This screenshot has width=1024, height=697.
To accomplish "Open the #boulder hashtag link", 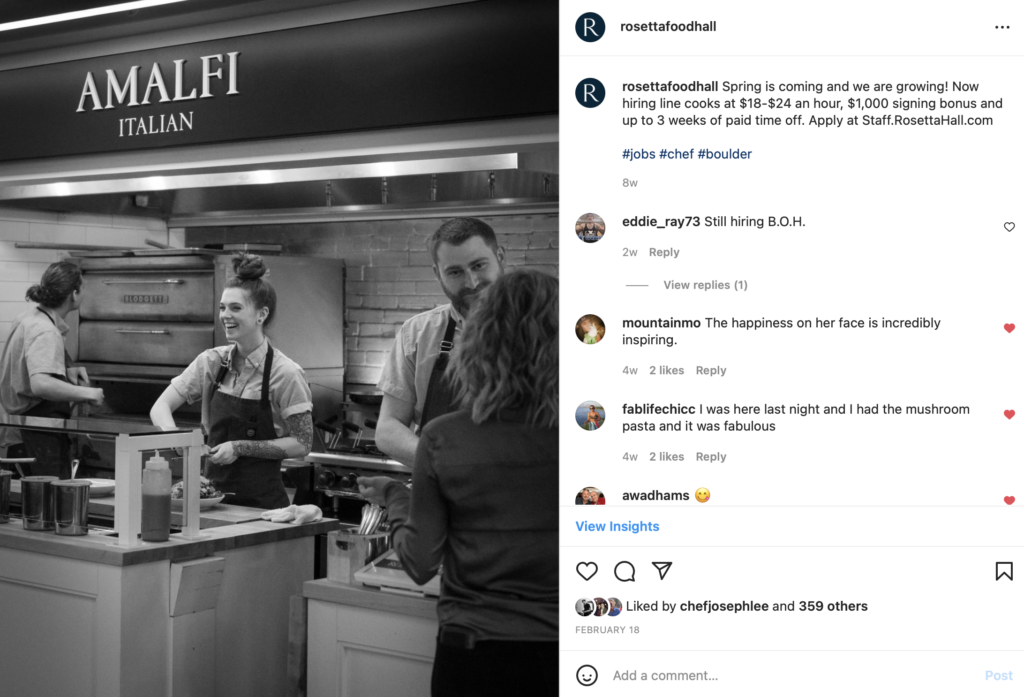I will [x=724, y=154].
